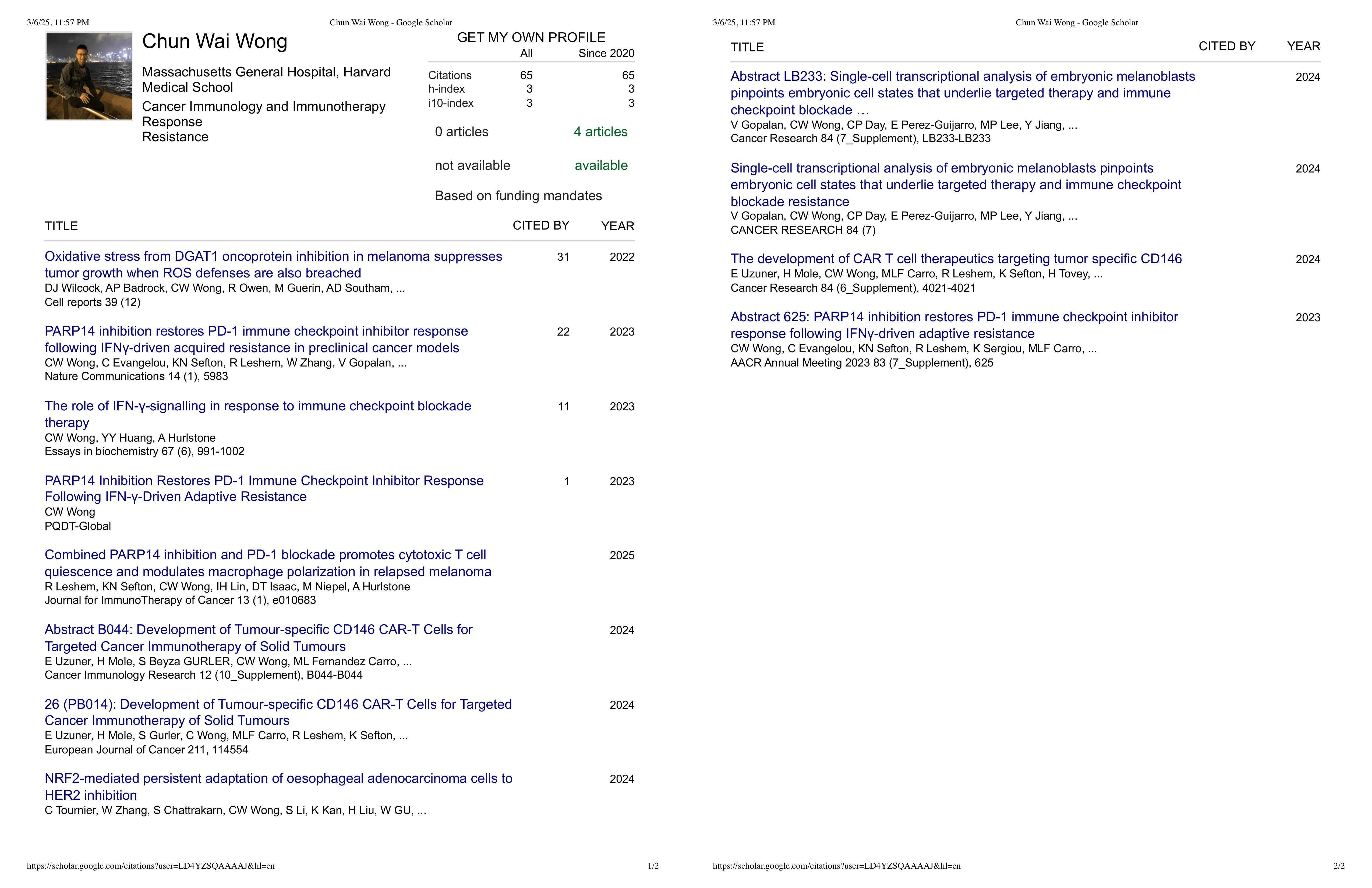Open the PQDT-Global PARP14 Inhibition thesis title
Screen dimensions: 1372x888
click(264, 488)
